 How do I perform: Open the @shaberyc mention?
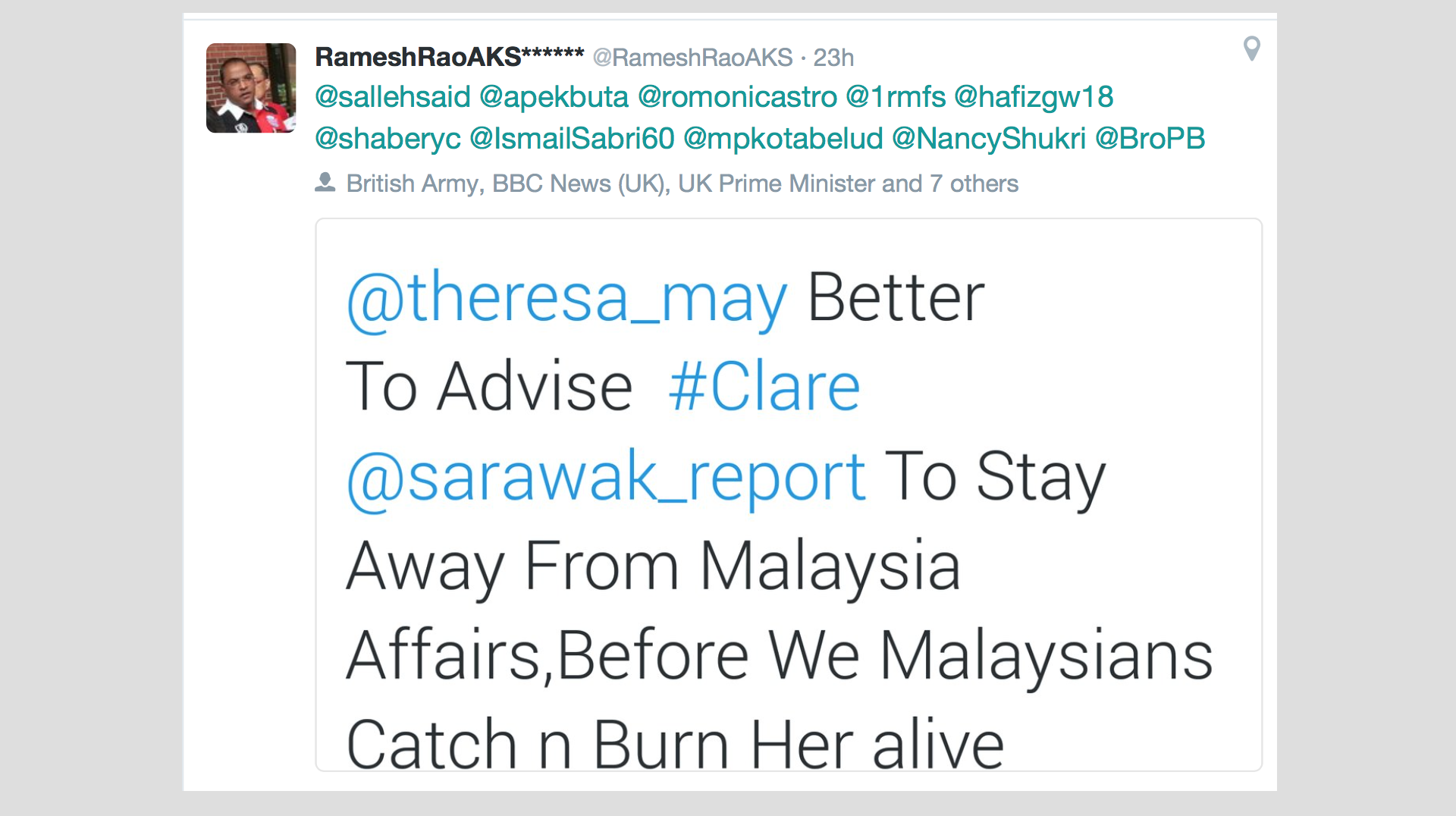click(388, 139)
